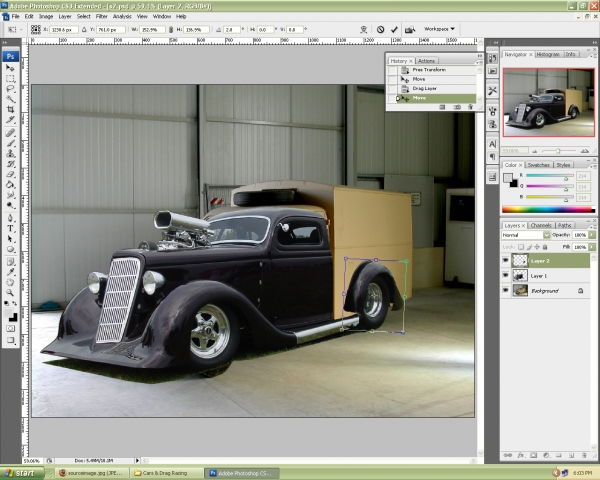Open Cars & Drag Racing taskbar folder

click(166, 473)
